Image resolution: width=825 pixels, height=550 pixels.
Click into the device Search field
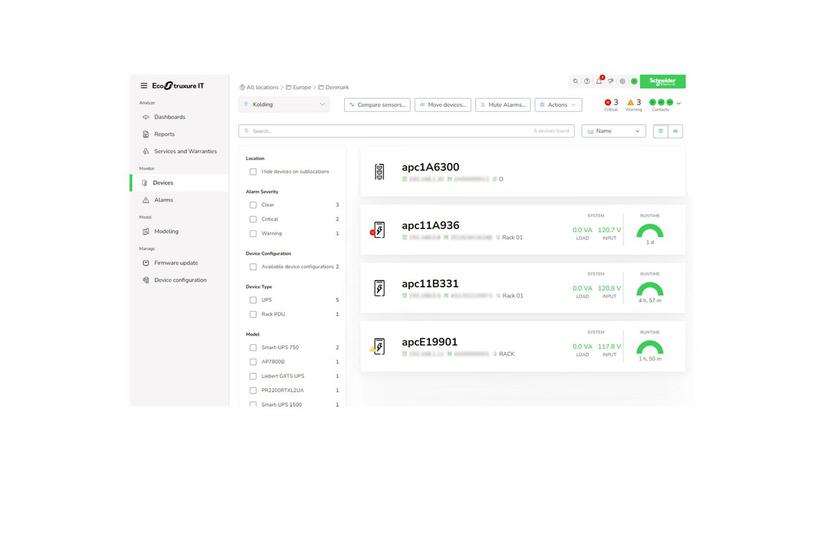(406, 131)
